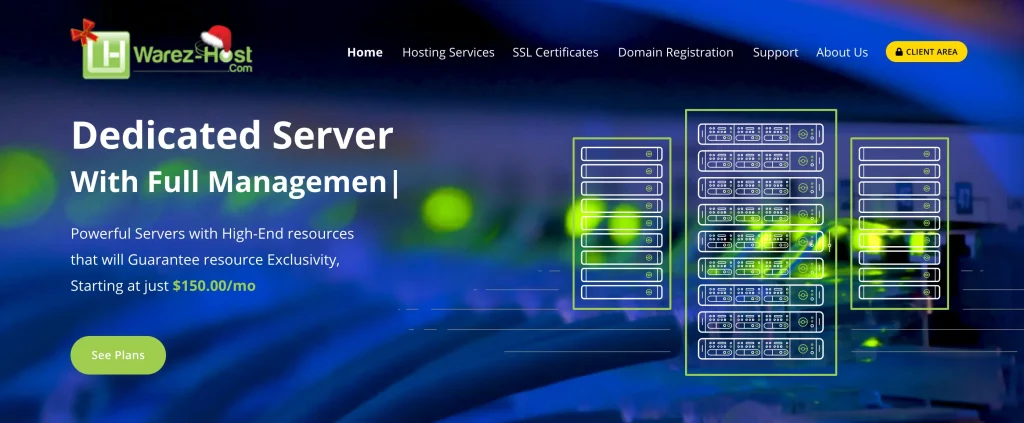The width and height of the screenshot is (1024, 423).
Task: Navigate to About Us
Action: pos(841,52)
